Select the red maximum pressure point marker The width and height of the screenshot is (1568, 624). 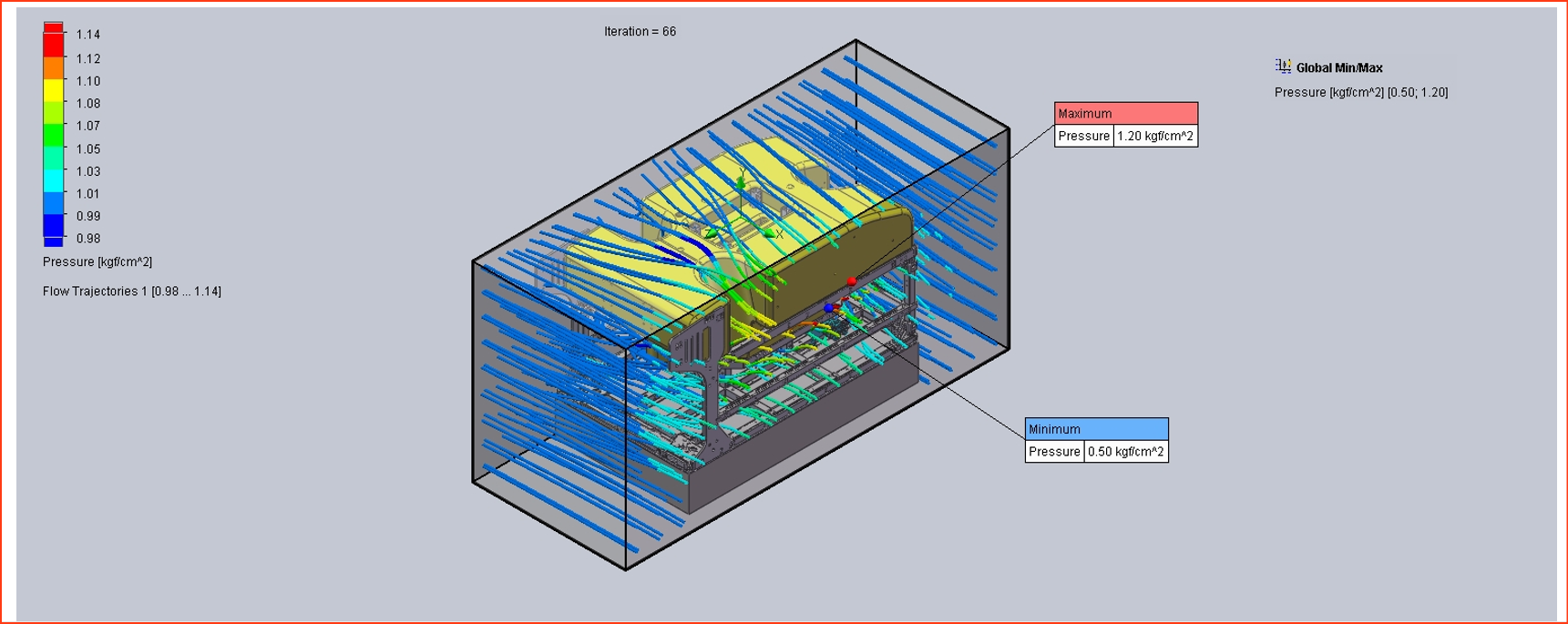[x=851, y=281]
